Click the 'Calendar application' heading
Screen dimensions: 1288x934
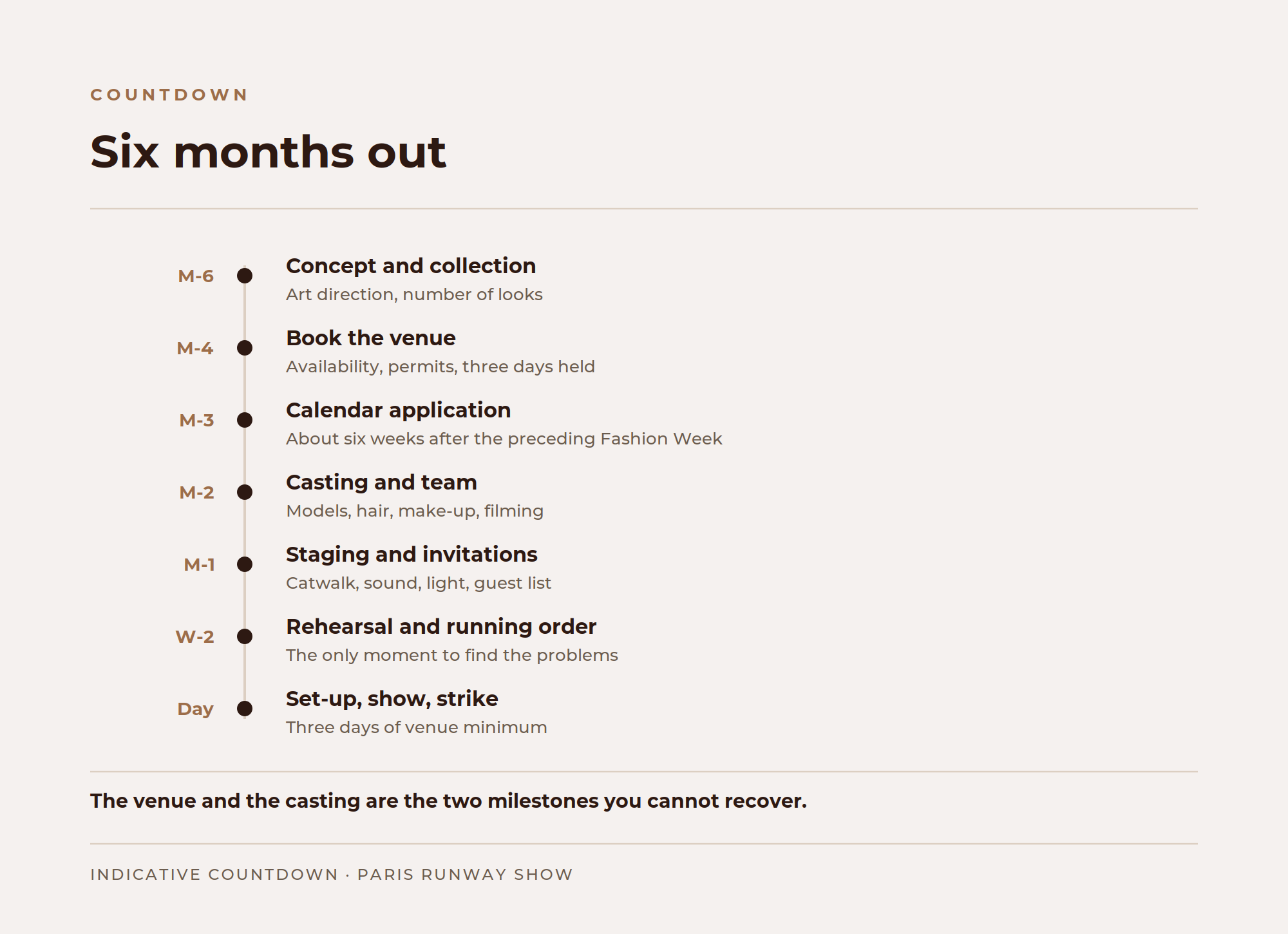399,410
